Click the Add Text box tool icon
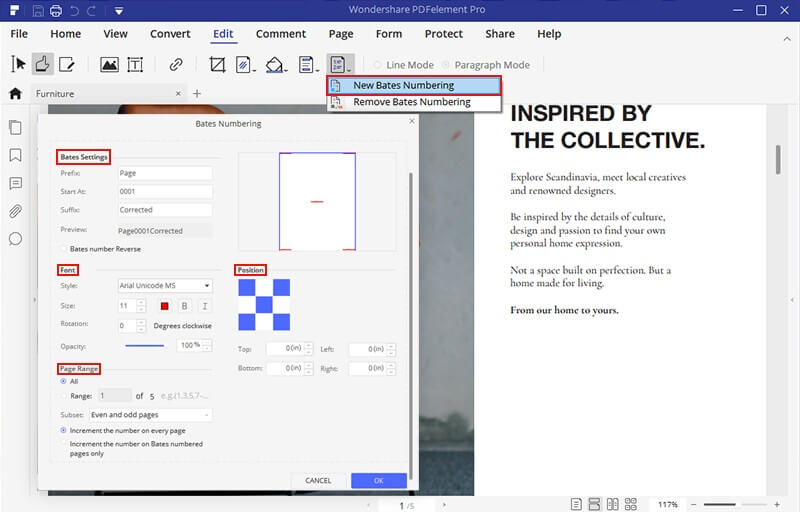The width and height of the screenshot is (800, 512). [x=134, y=65]
